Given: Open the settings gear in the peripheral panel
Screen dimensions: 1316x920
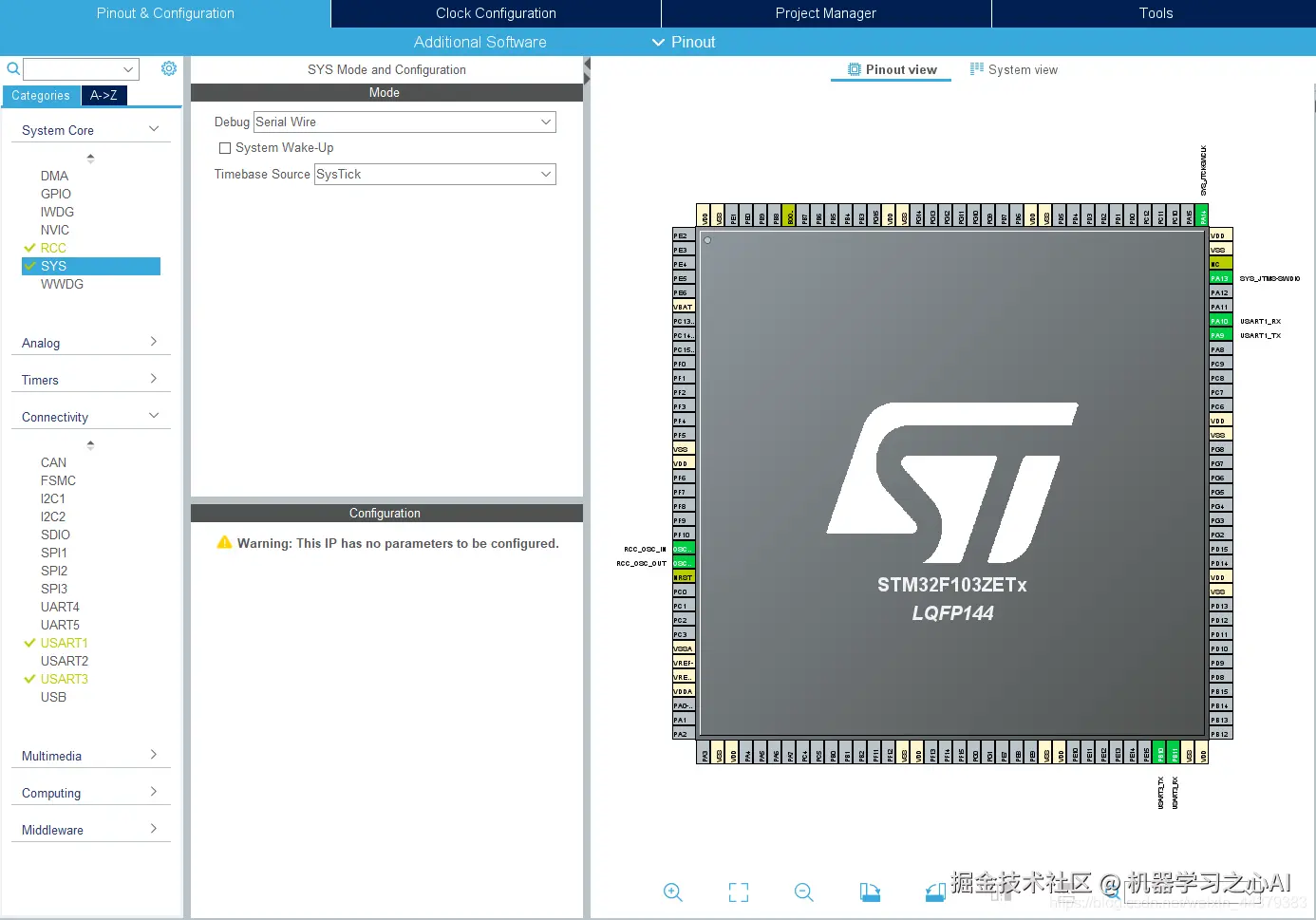Looking at the screenshot, I should (169, 68).
